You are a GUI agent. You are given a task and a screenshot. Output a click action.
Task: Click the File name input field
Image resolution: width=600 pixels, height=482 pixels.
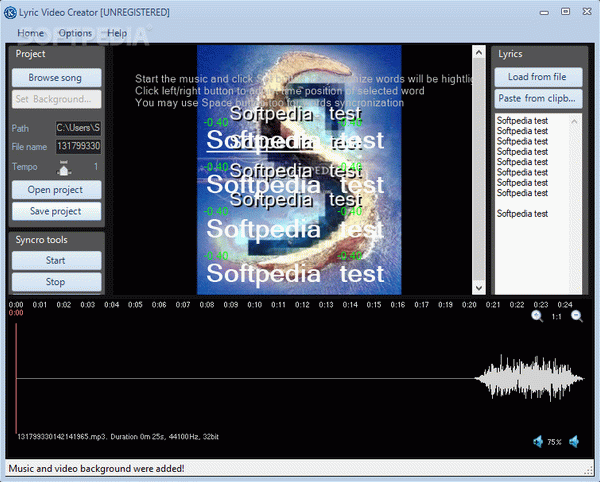tap(78, 146)
